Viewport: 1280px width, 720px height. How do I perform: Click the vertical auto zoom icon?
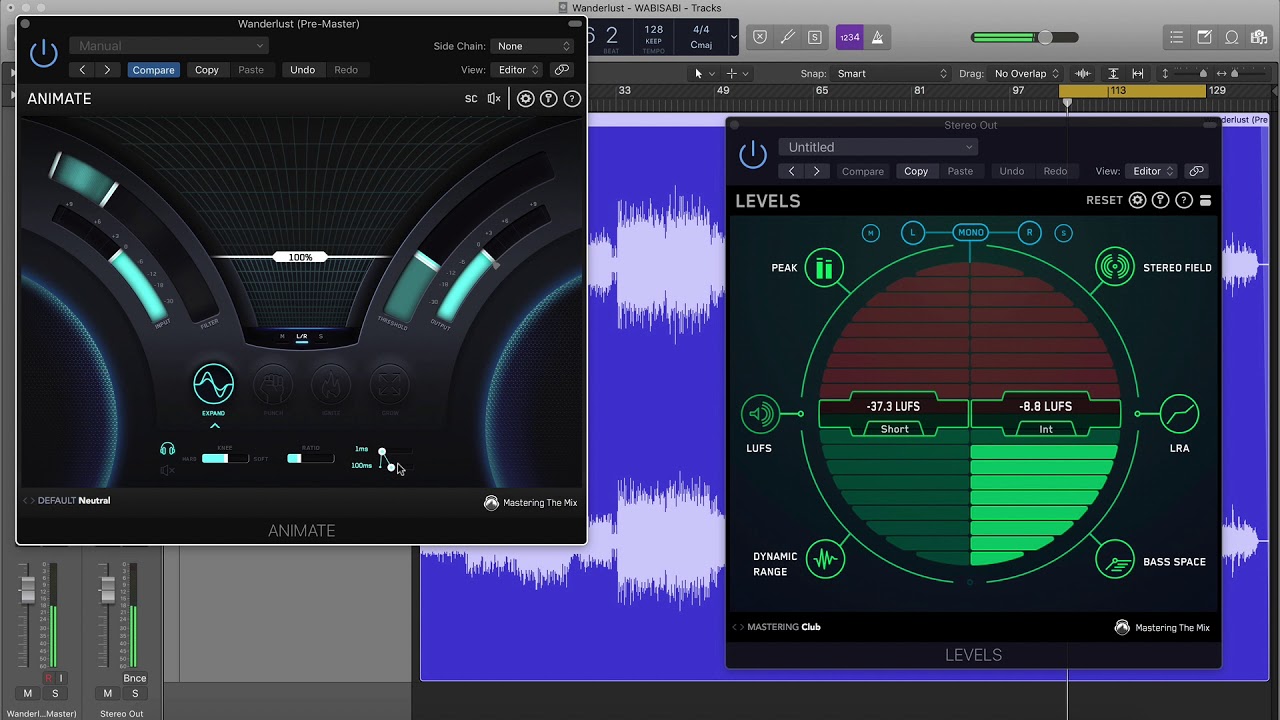[1113, 73]
